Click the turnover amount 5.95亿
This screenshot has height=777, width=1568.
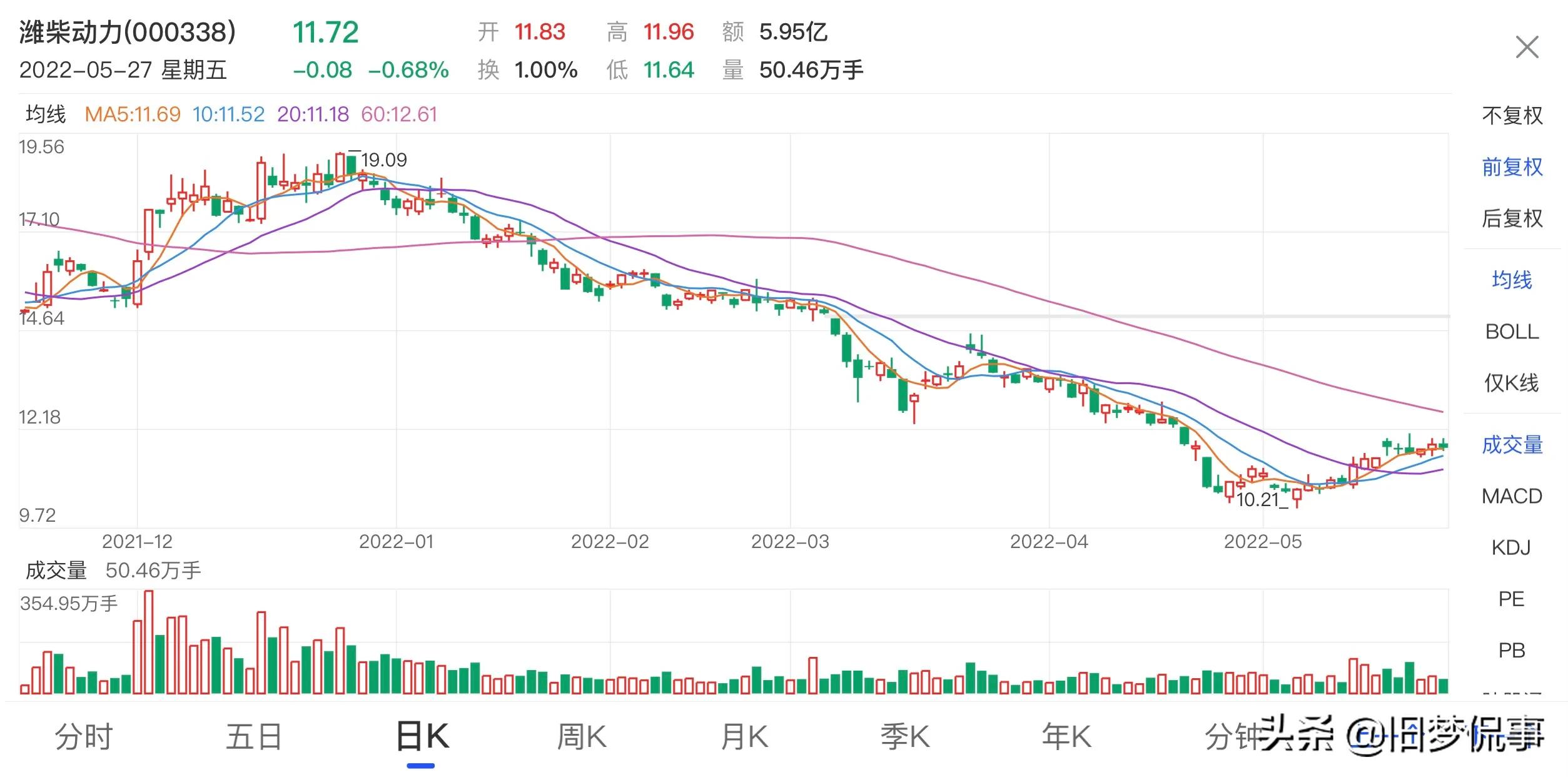tap(793, 32)
